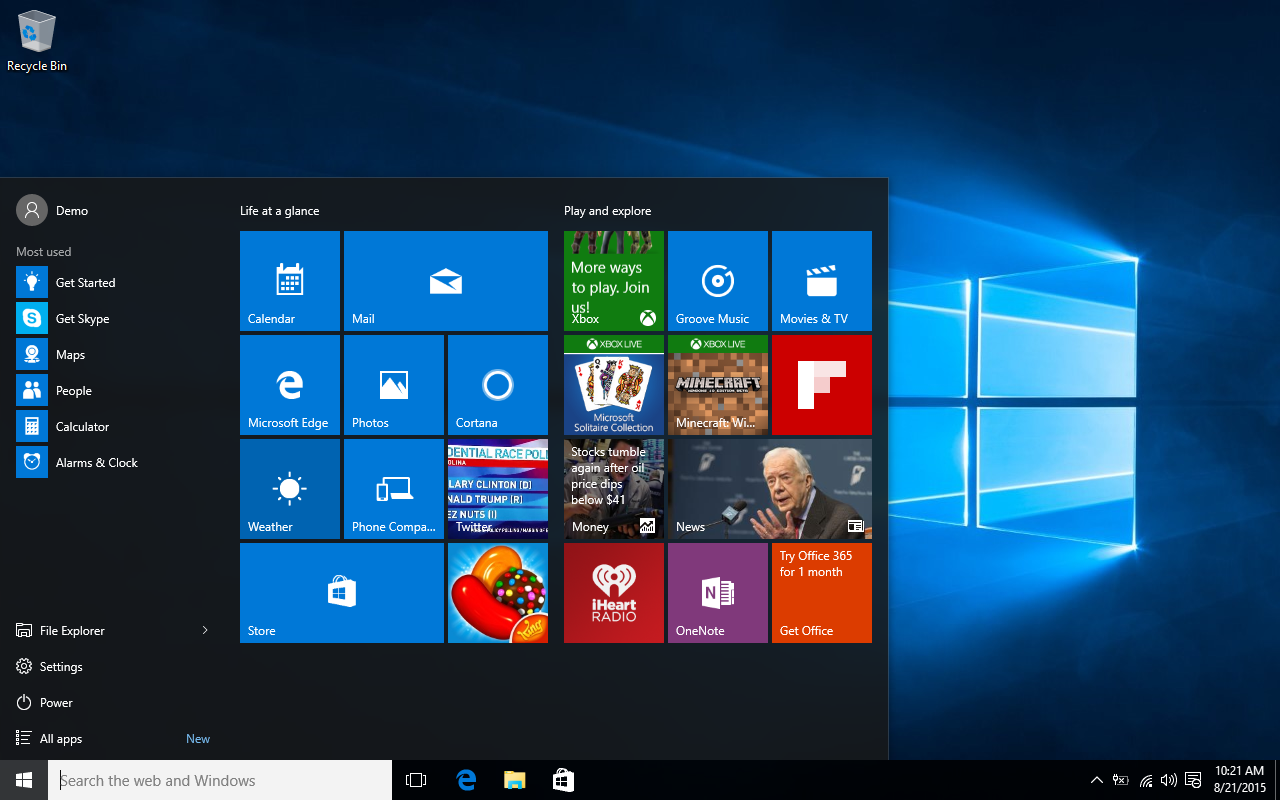
Task: Open the Mail tile
Action: coord(446,281)
